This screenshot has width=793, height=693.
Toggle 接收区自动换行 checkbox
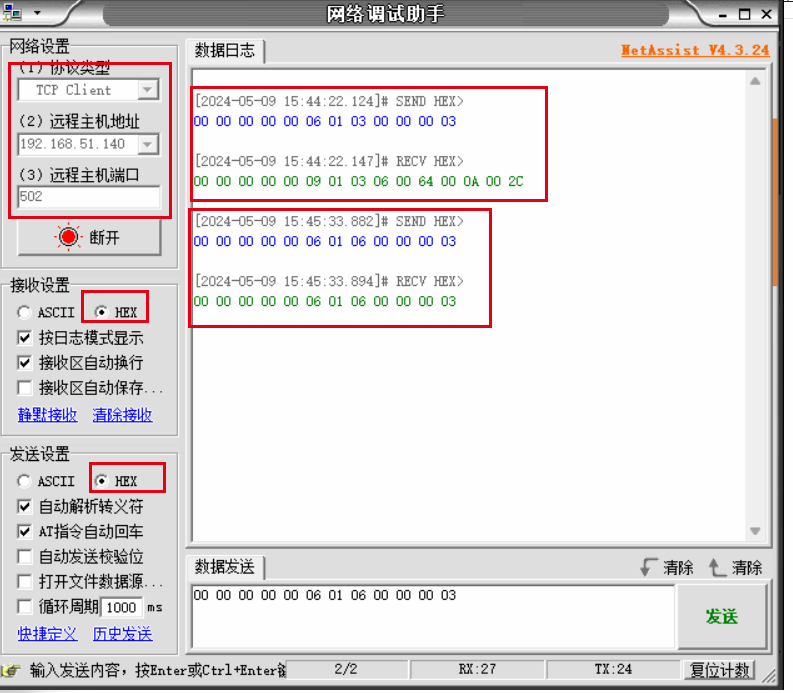(x=24, y=363)
